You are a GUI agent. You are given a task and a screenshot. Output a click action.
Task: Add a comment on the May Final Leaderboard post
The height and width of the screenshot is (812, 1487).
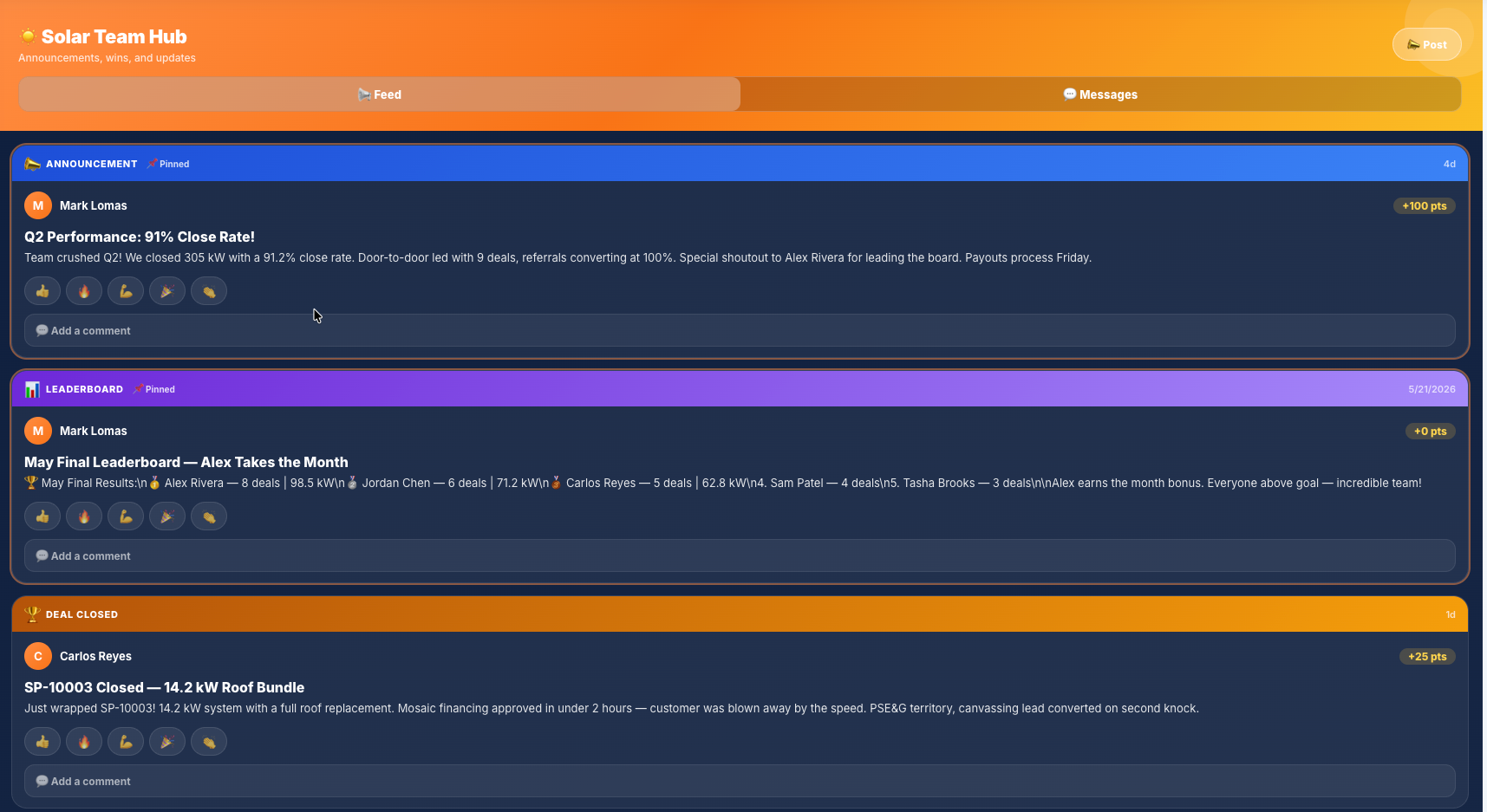coord(740,555)
